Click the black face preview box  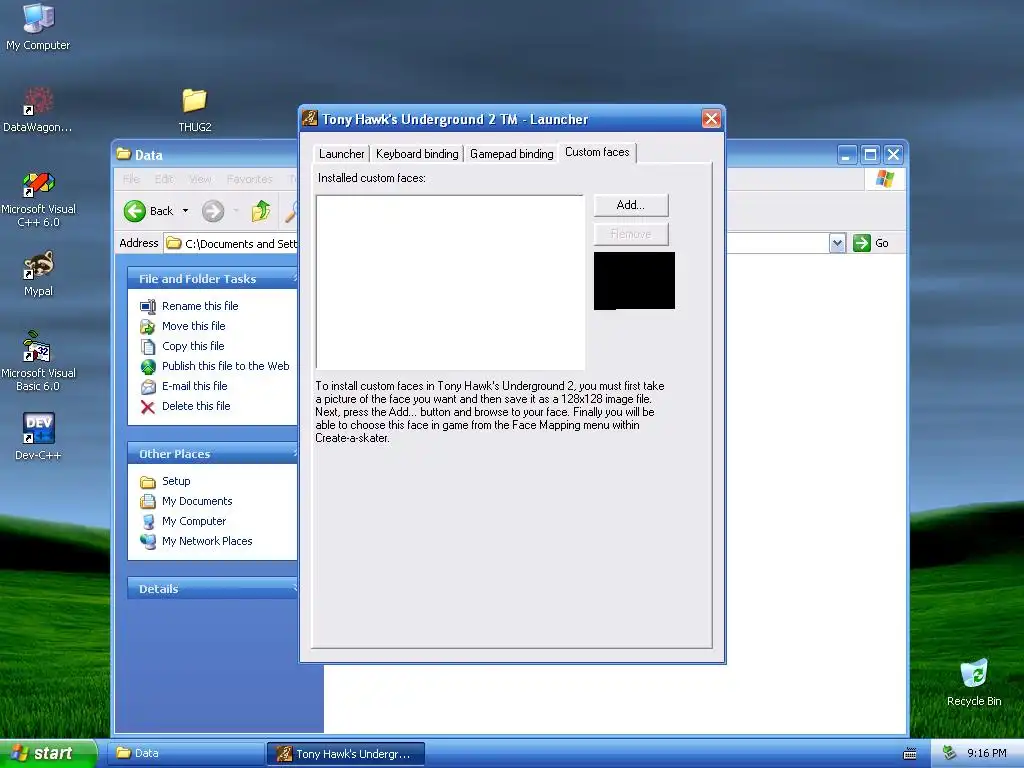tap(634, 281)
